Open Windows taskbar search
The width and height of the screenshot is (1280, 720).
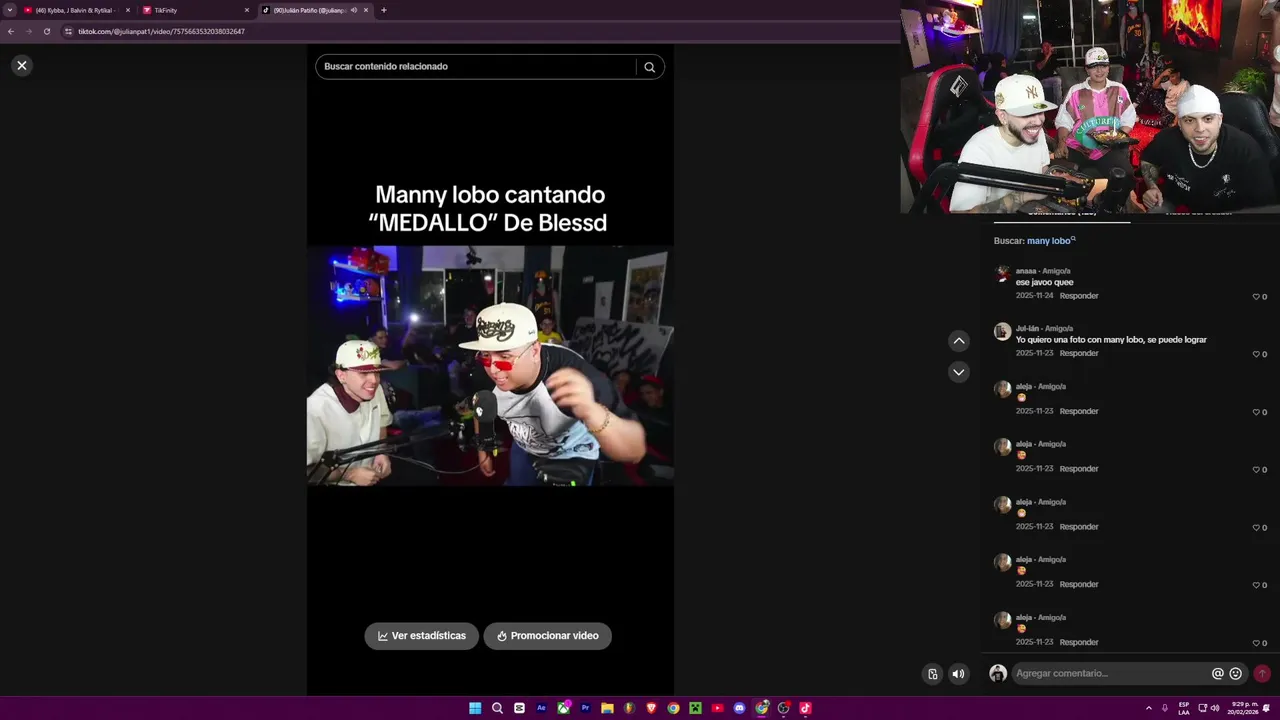pos(497,708)
